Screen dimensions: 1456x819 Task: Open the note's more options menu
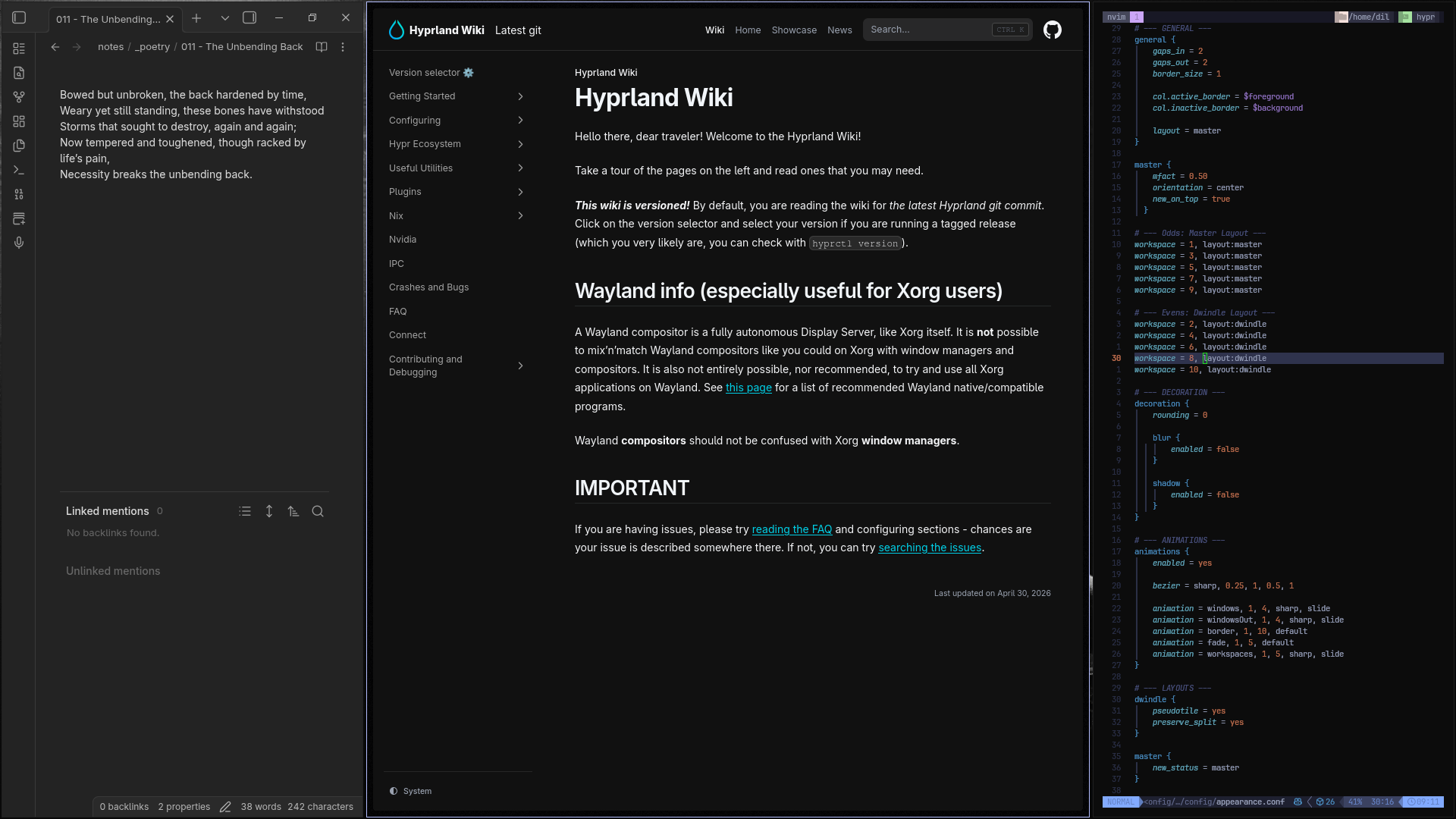pyautogui.click(x=343, y=47)
